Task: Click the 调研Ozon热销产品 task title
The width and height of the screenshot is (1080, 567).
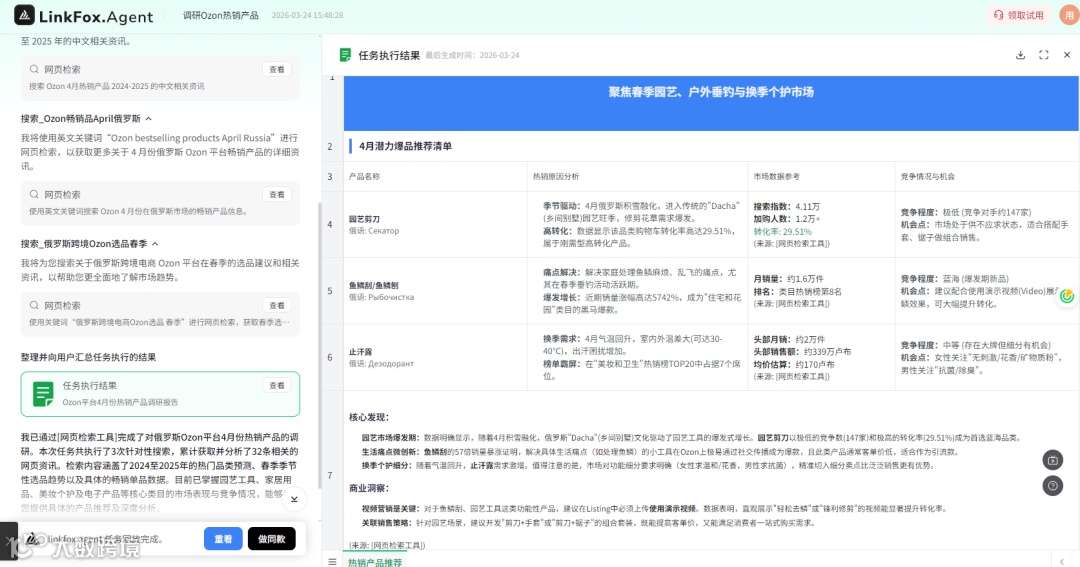Action: tap(220, 15)
